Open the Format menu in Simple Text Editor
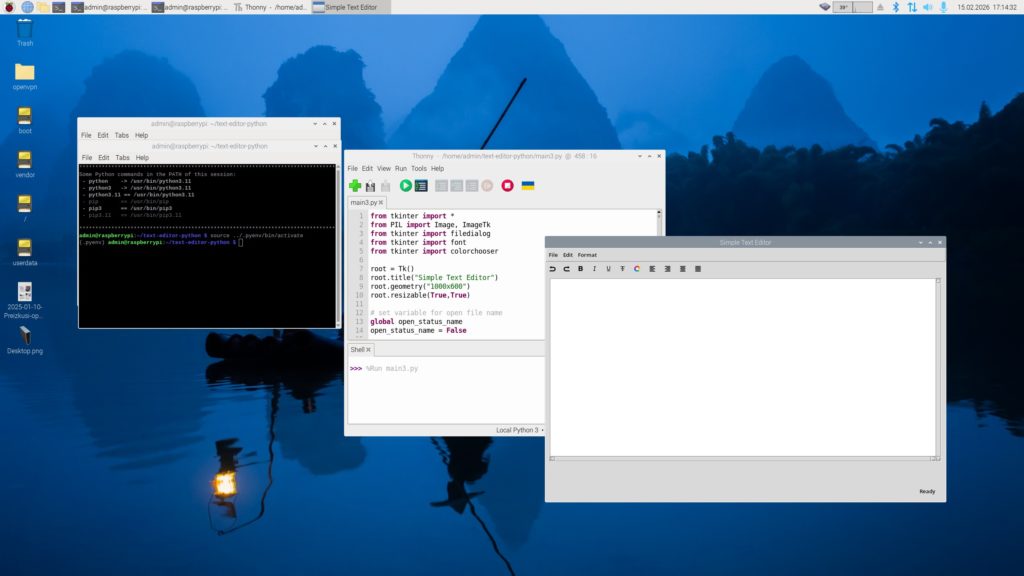Screen dimensions: 1024x576 587,255
